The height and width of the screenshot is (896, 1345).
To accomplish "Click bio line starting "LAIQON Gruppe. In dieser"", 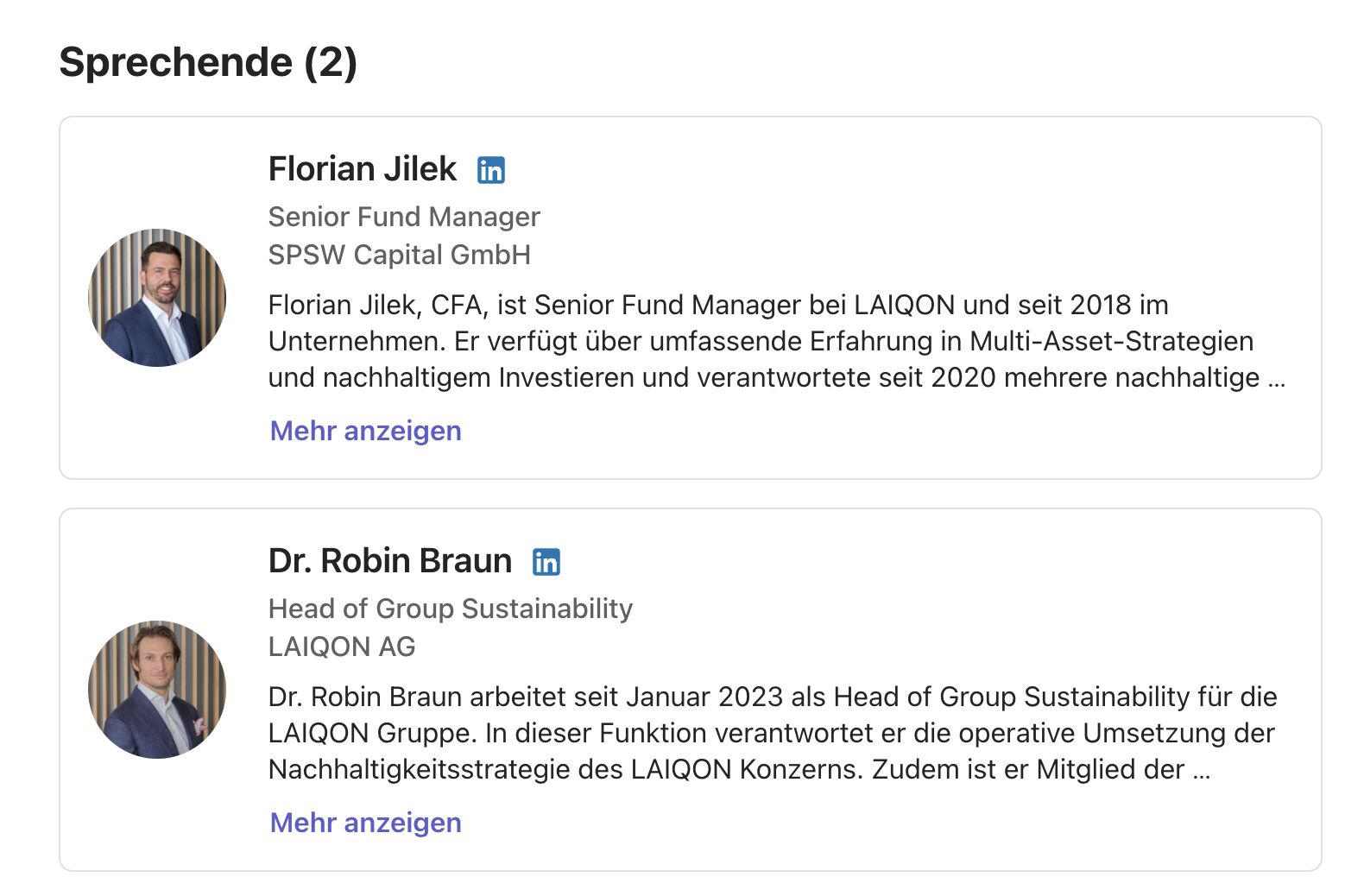I will (x=771, y=733).
